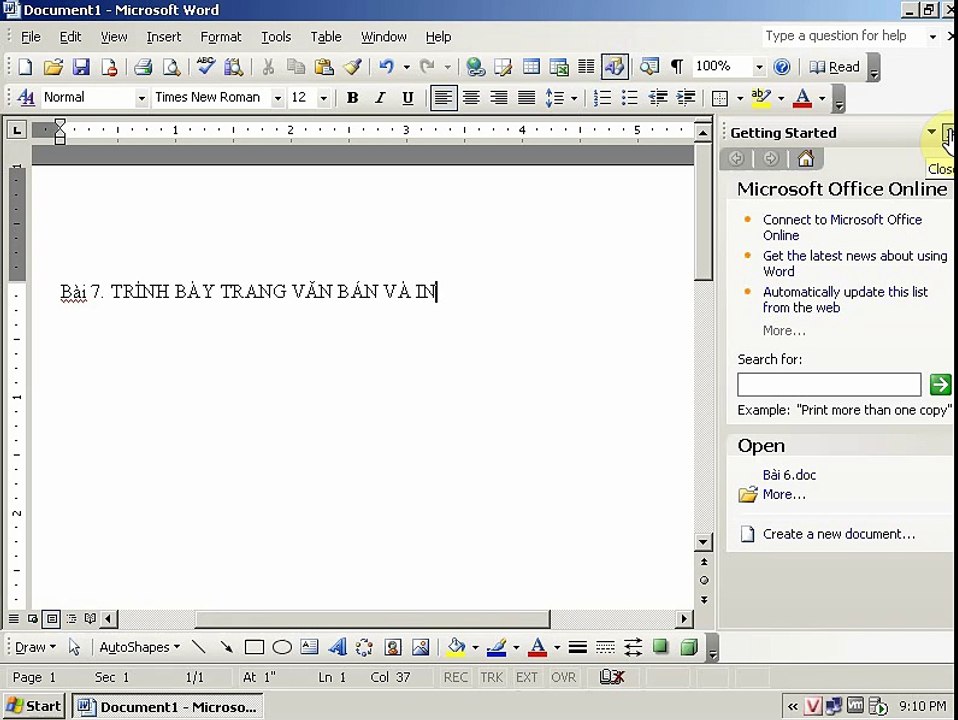Insert Microsoft Excel Worksheet icon
Viewport: 958px width, 720px height.
558,67
